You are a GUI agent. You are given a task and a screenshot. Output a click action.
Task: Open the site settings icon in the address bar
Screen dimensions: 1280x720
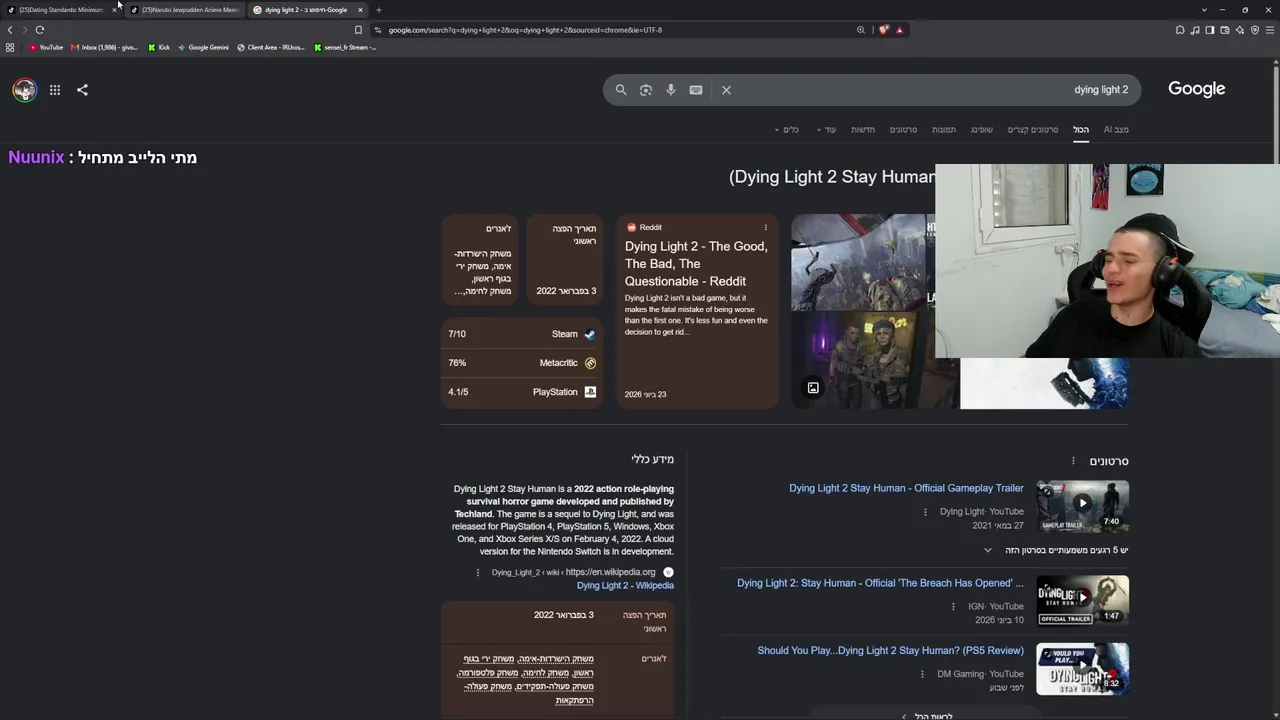pos(378,30)
